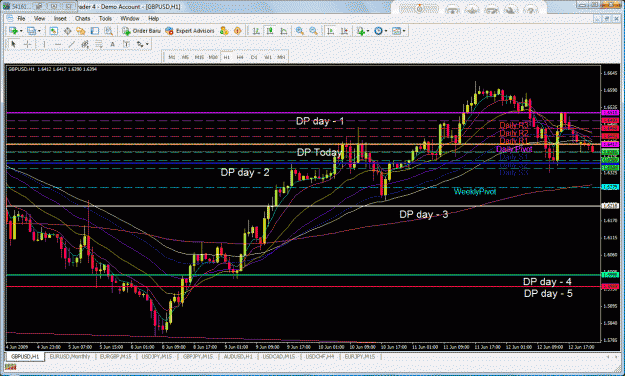Switch chart to Candlesticks style
This screenshot has width=625, height=376.
pos(270,31)
